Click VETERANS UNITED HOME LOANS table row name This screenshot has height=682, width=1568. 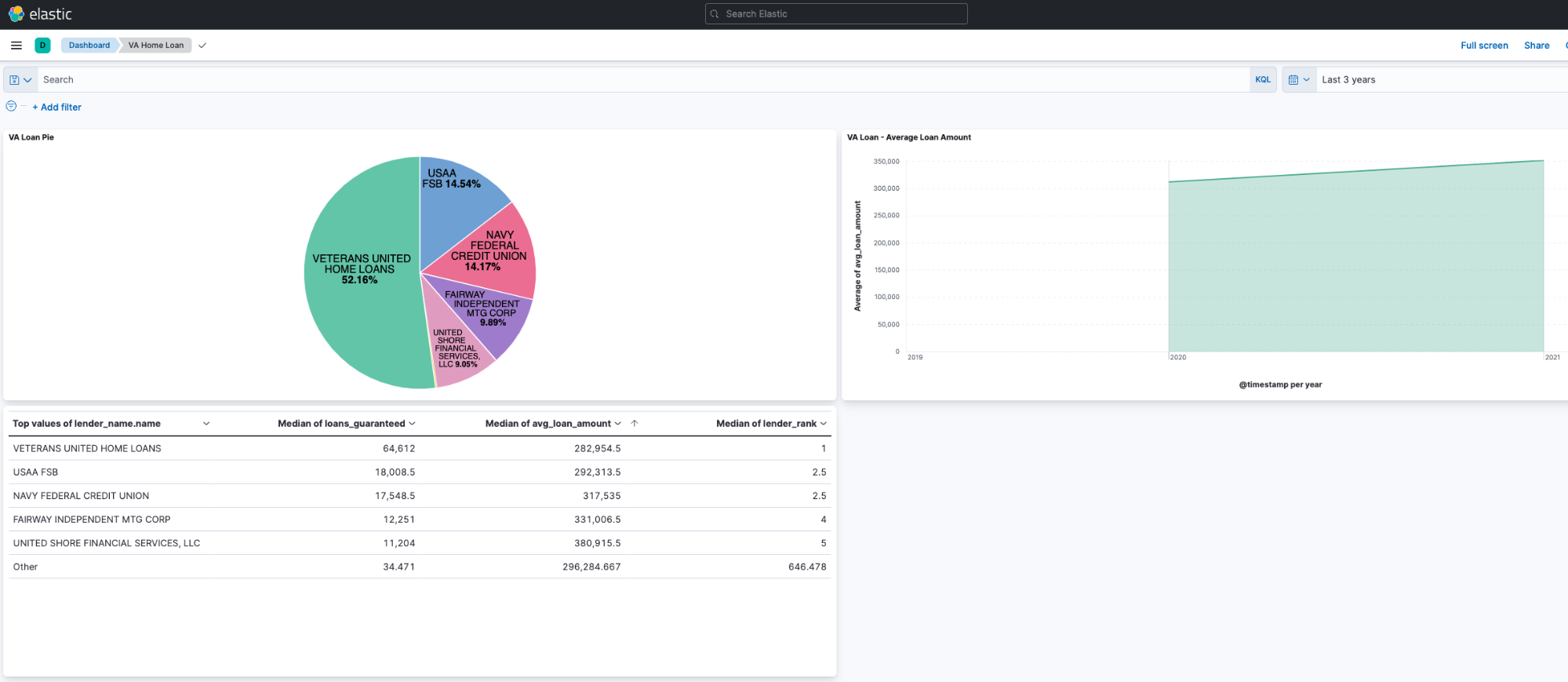pos(87,449)
